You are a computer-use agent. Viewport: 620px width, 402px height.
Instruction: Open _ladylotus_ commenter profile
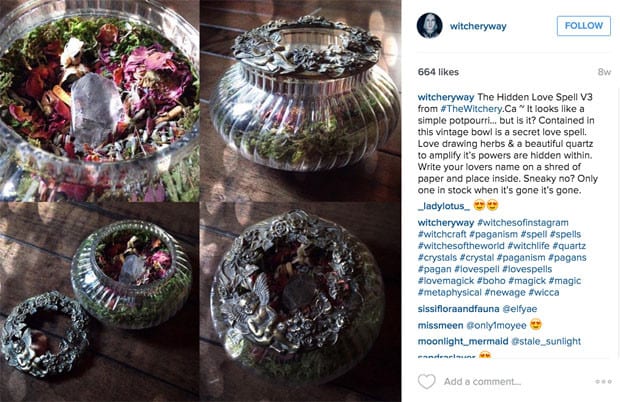[x=444, y=206]
